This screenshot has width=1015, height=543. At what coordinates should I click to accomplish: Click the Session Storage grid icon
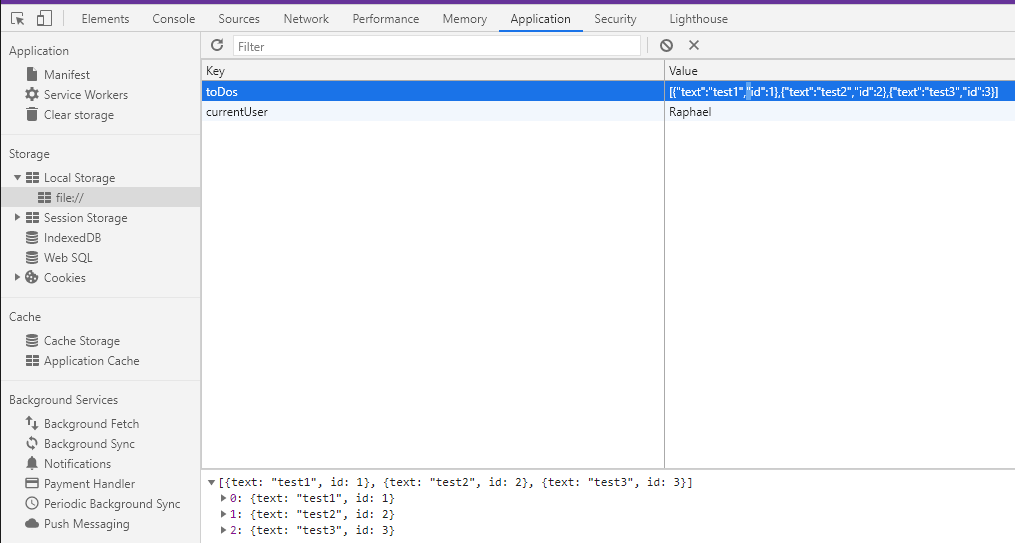tap(32, 217)
